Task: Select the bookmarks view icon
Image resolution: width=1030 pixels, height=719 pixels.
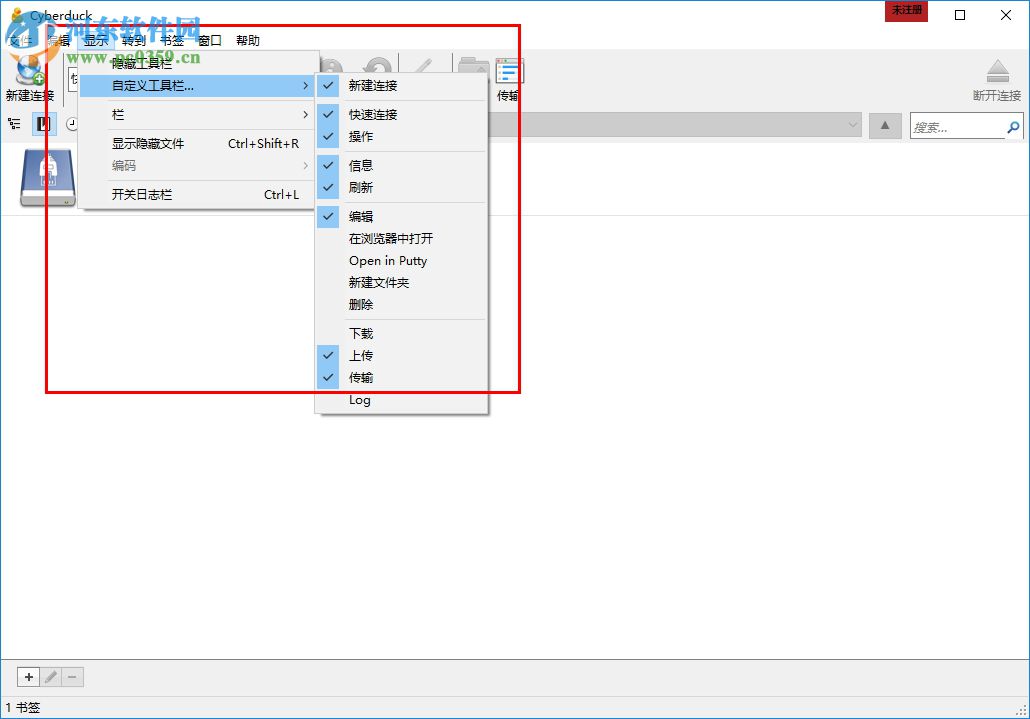Action: click(44, 124)
